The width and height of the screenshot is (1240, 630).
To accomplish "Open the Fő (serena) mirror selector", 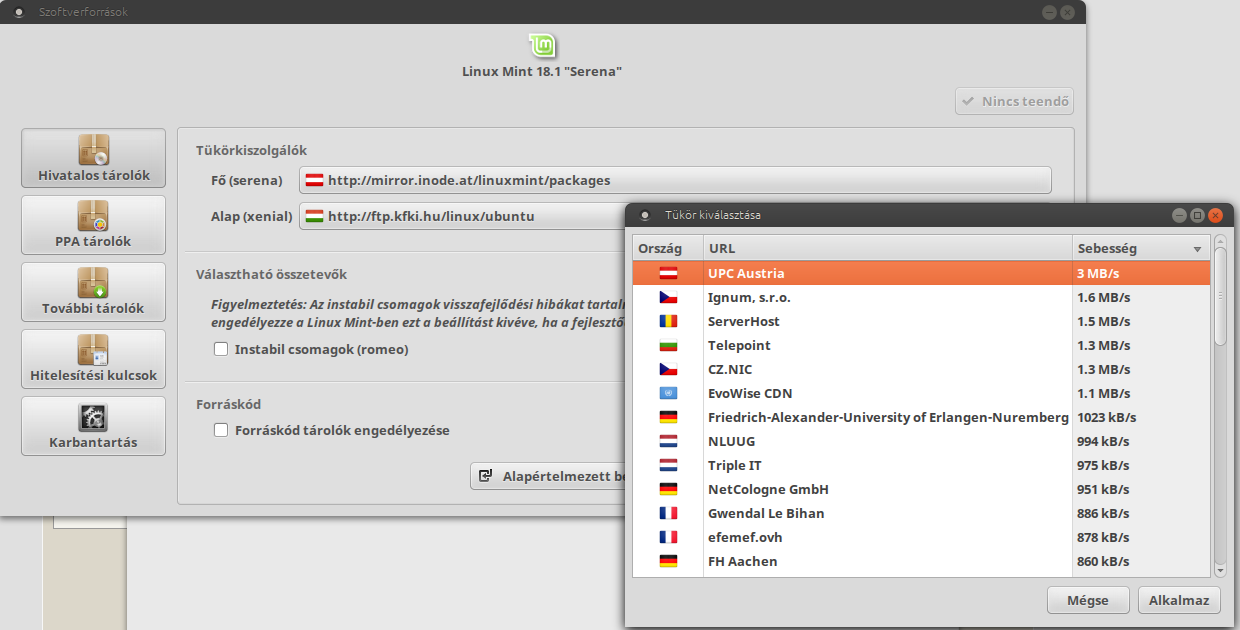I will [x=675, y=180].
